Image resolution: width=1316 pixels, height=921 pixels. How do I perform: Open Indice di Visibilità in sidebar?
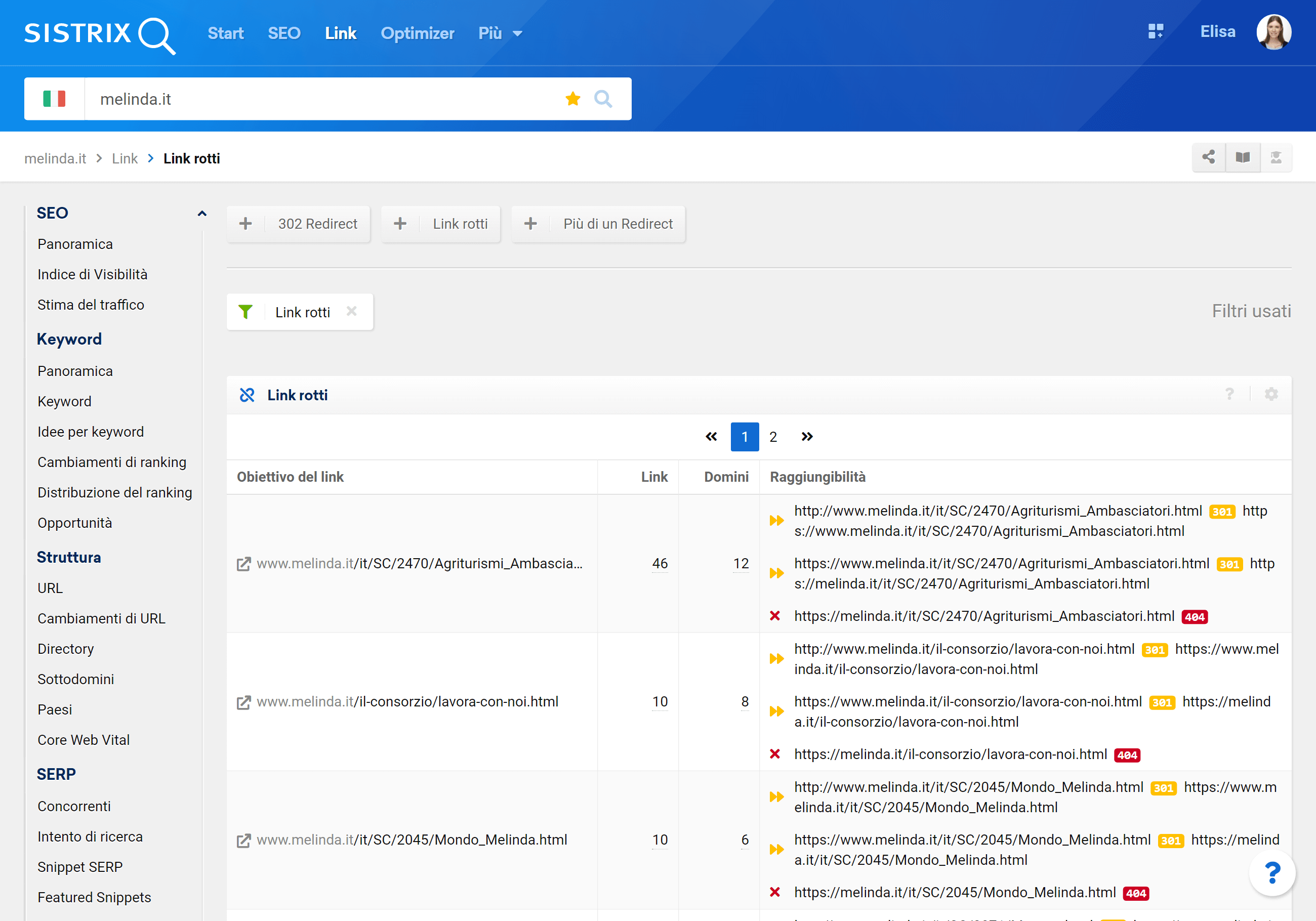tap(92, 274)
